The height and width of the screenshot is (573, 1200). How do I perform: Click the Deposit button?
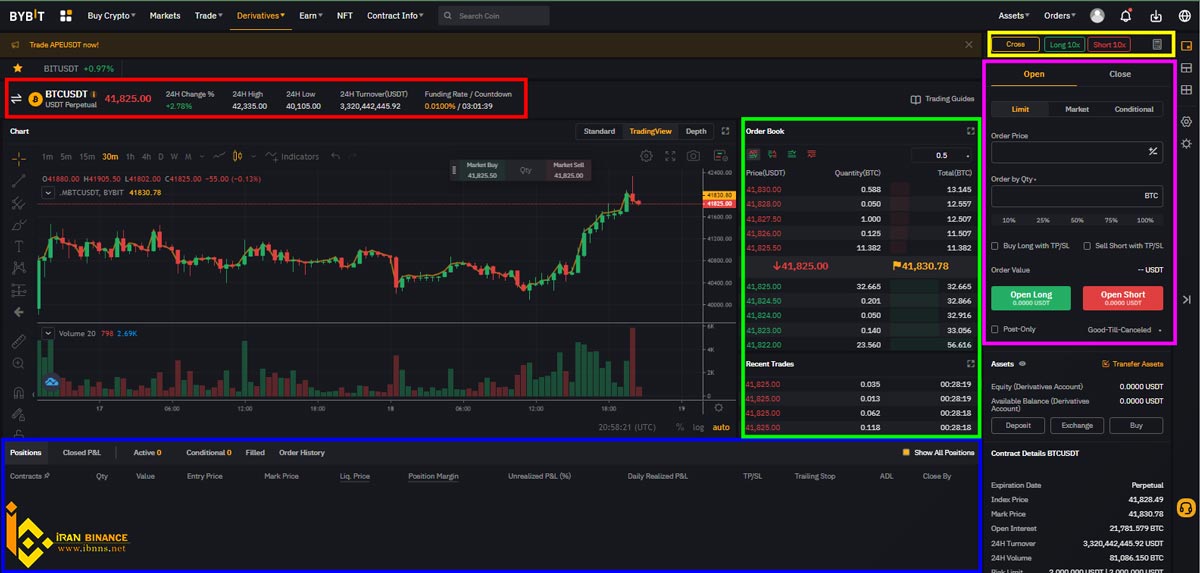tap(1018, 425)
